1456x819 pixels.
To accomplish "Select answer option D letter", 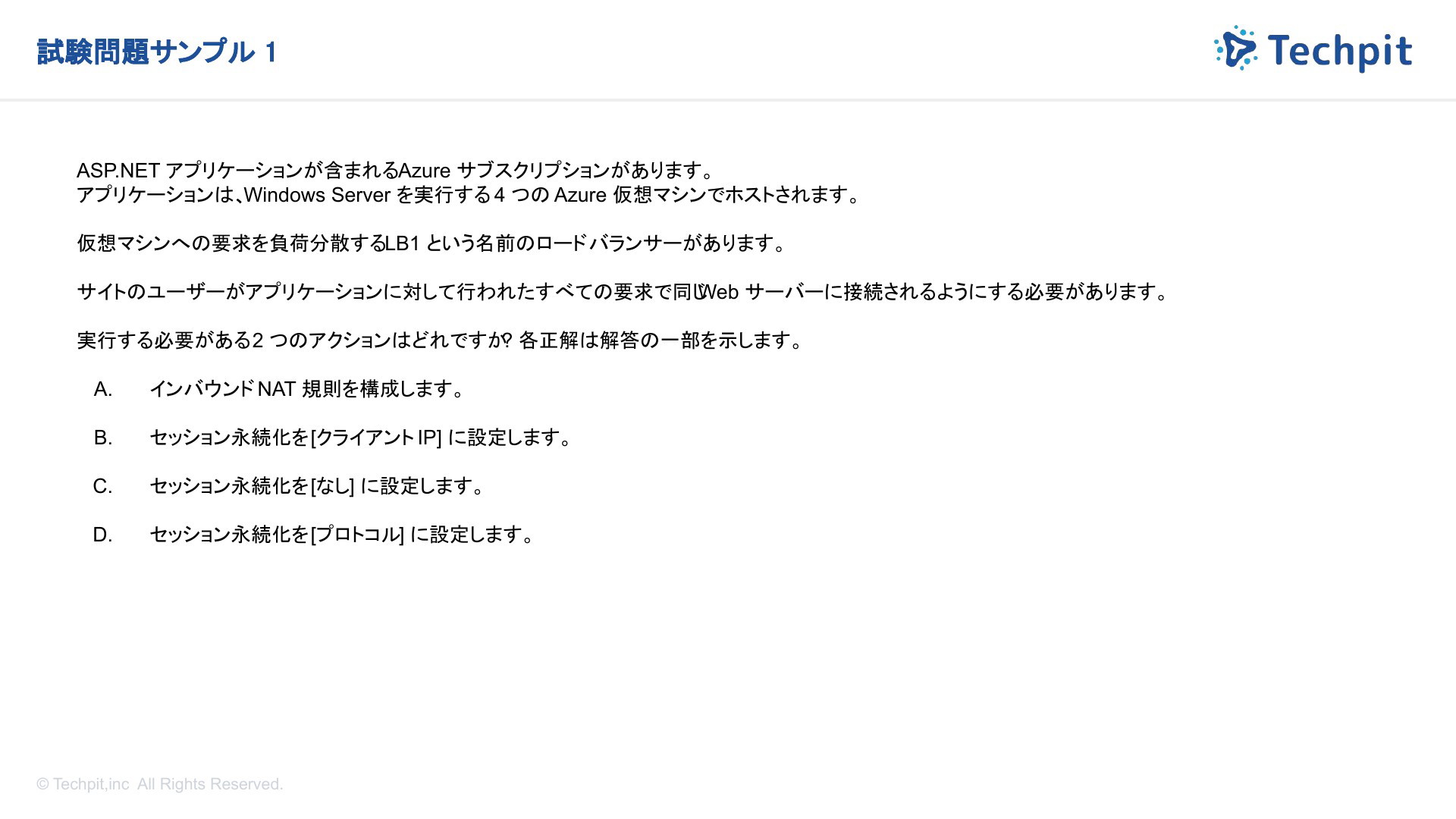I will [x=103, y=535].
